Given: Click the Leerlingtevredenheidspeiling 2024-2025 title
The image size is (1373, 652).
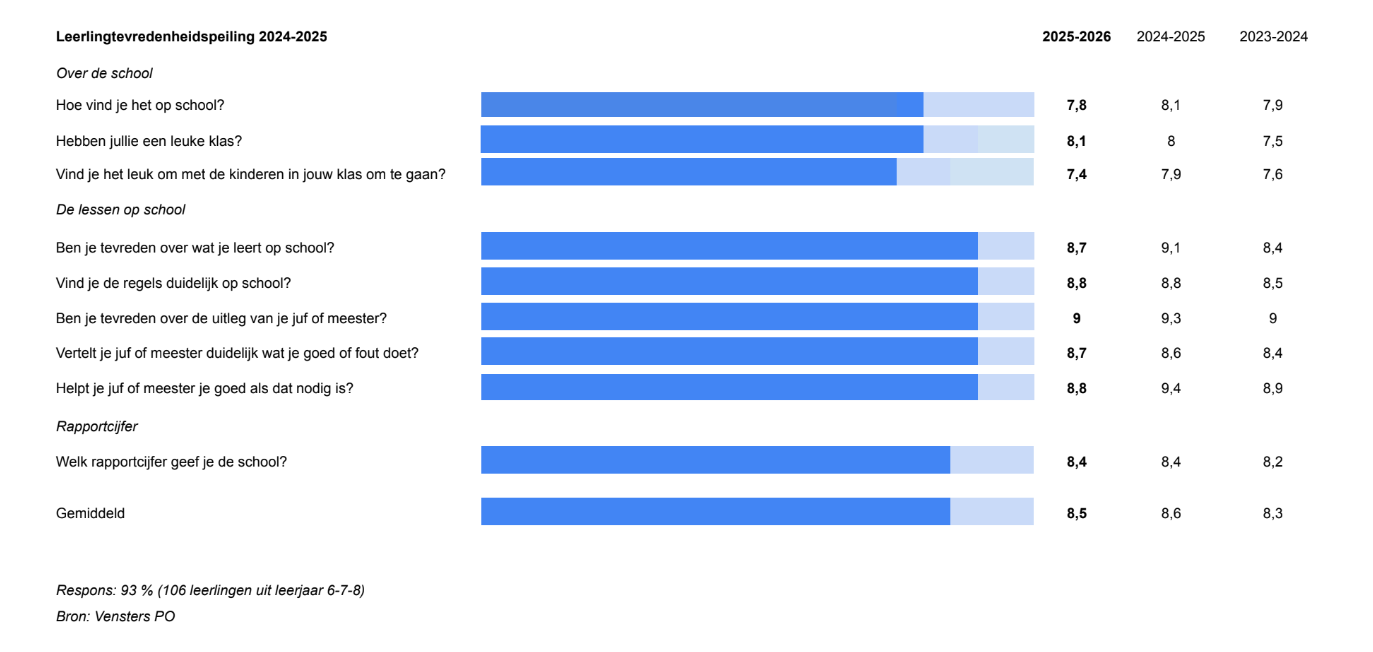Looking at the screenshot, I should 191,37.
